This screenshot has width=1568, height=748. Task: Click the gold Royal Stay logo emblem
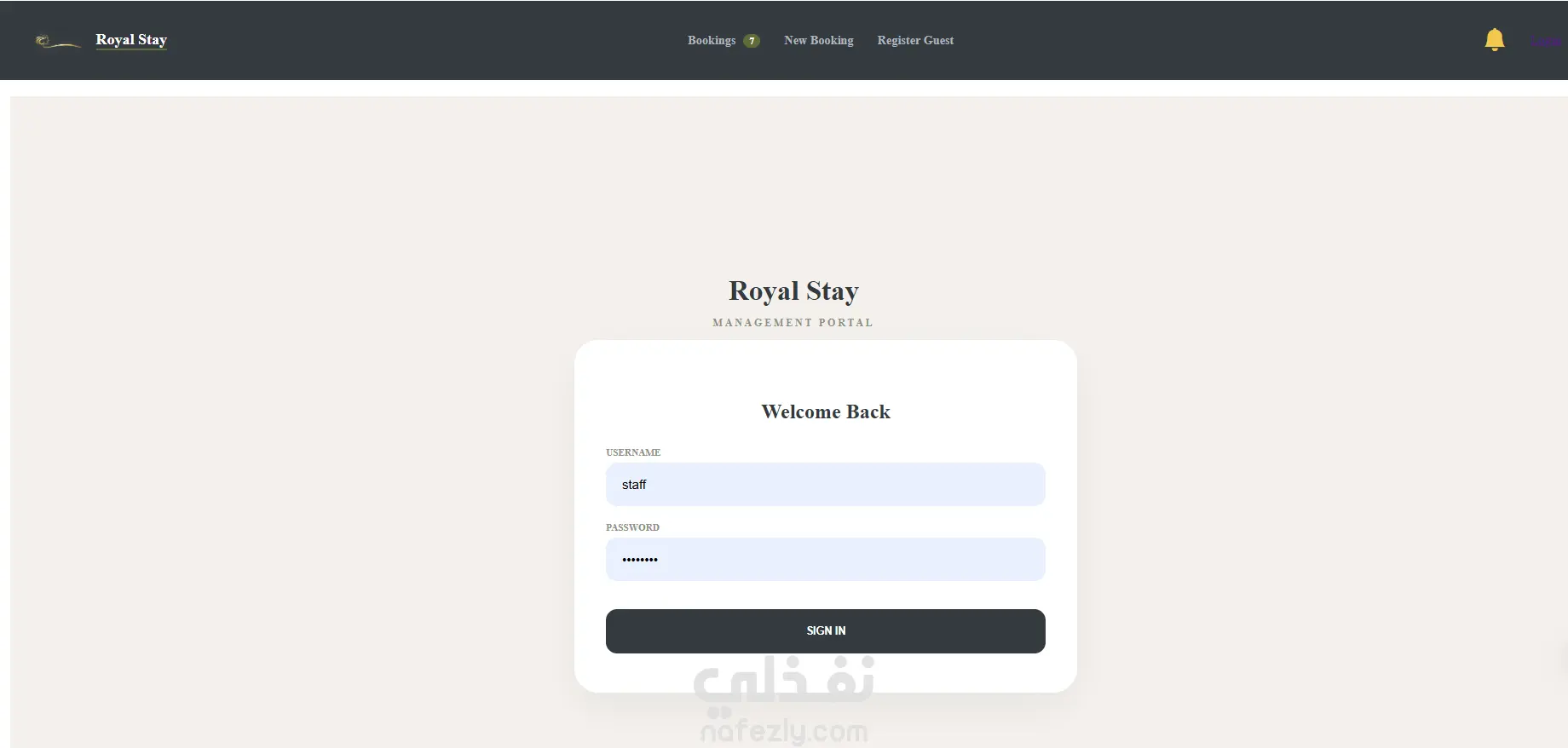pos(57,41)
